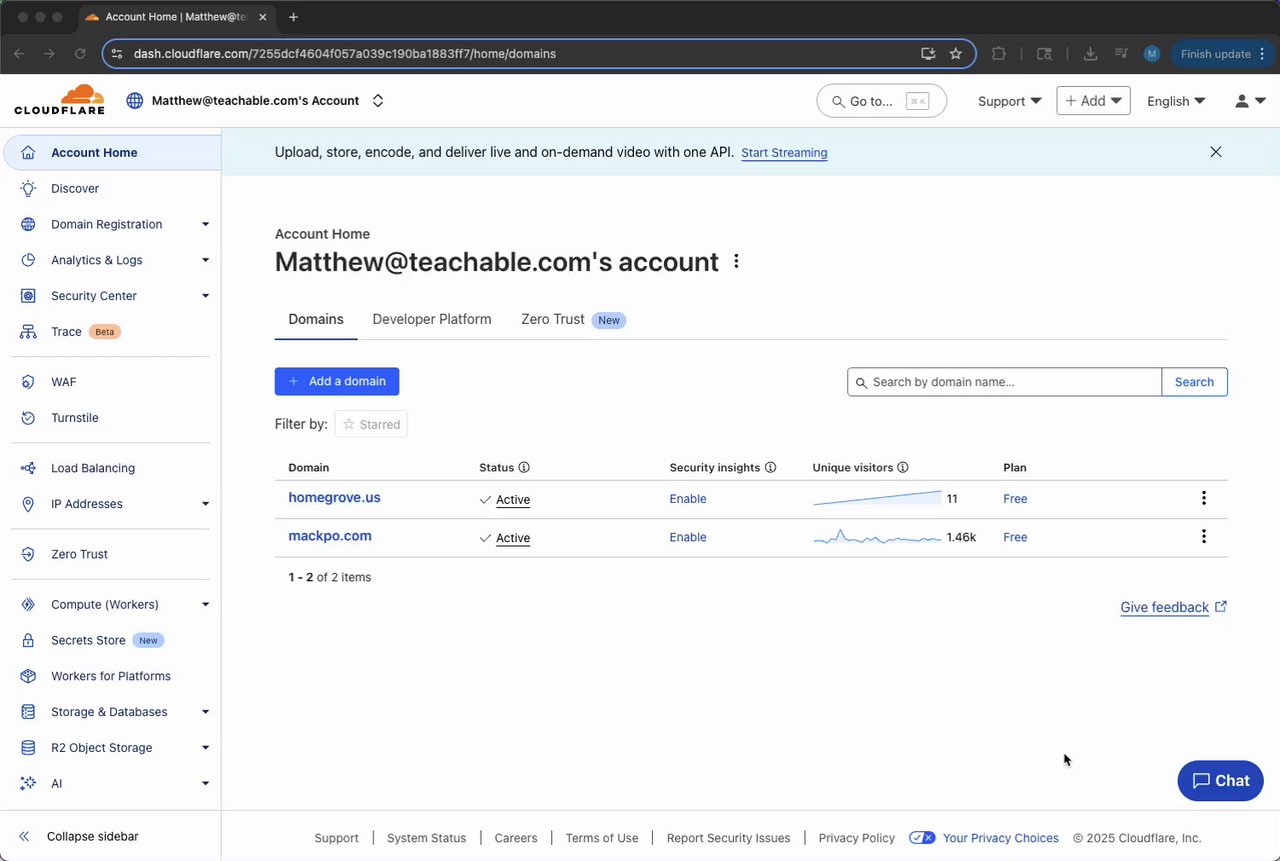Viewport: 1280px width, 861px height.
Task: Reload the page in browser toolbar
Action: 80,54
